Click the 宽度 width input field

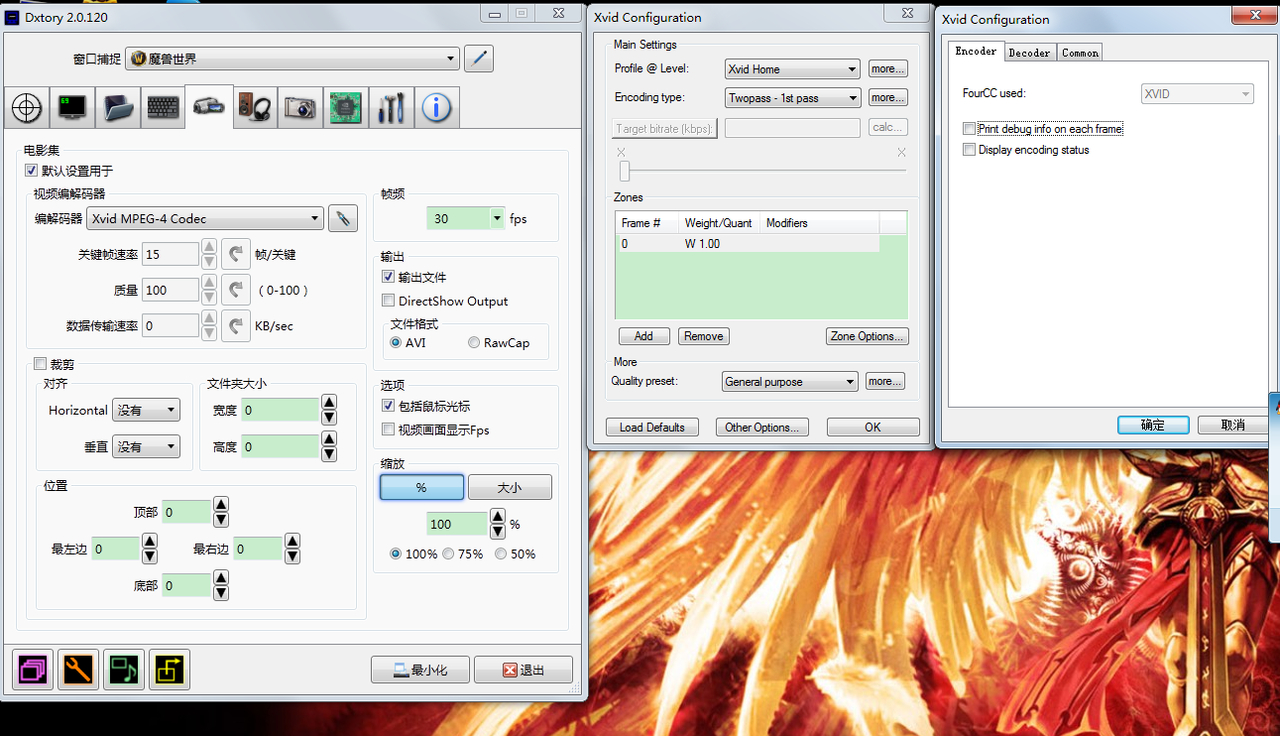(279, 410)
